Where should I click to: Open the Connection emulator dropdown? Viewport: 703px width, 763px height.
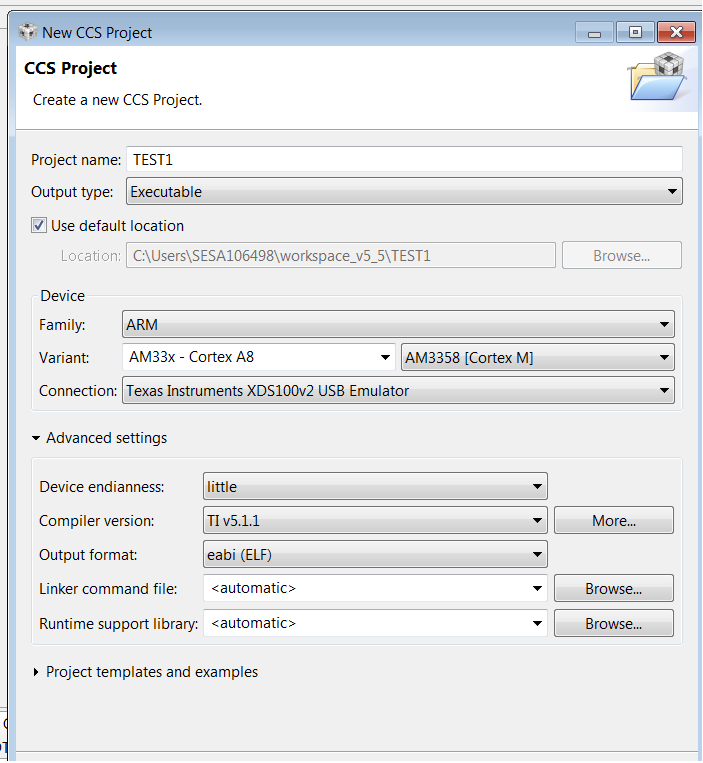click(x=398, y=390)
